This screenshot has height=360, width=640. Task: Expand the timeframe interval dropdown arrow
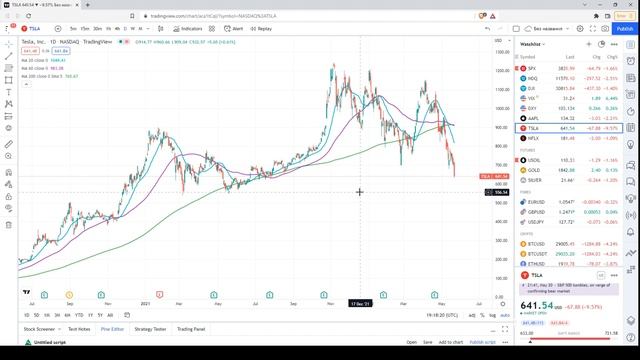(148, 29)
